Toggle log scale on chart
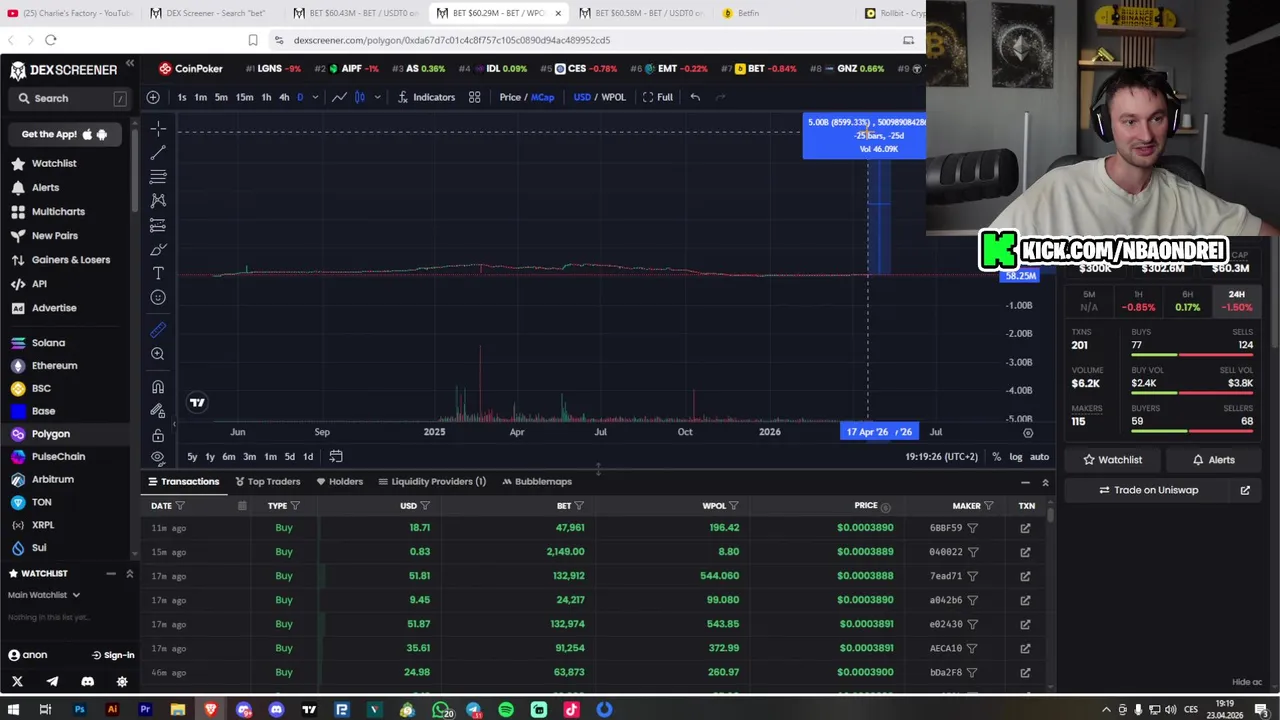This screenshot has height=720, width=1280. (1016, 457)
